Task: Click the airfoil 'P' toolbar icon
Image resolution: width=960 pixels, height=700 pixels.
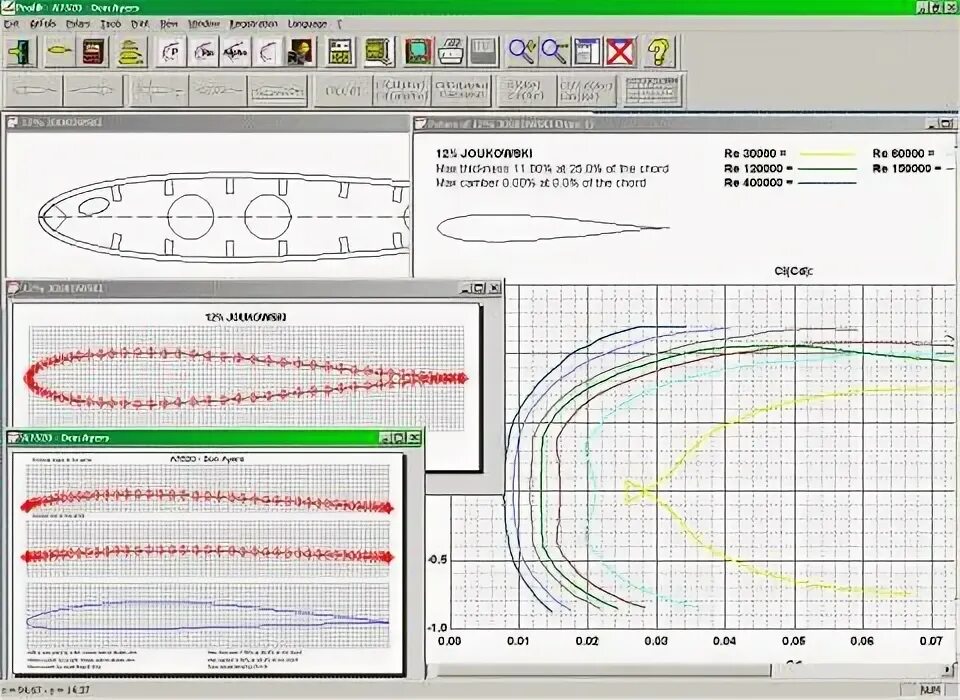Action: point(171,51)
